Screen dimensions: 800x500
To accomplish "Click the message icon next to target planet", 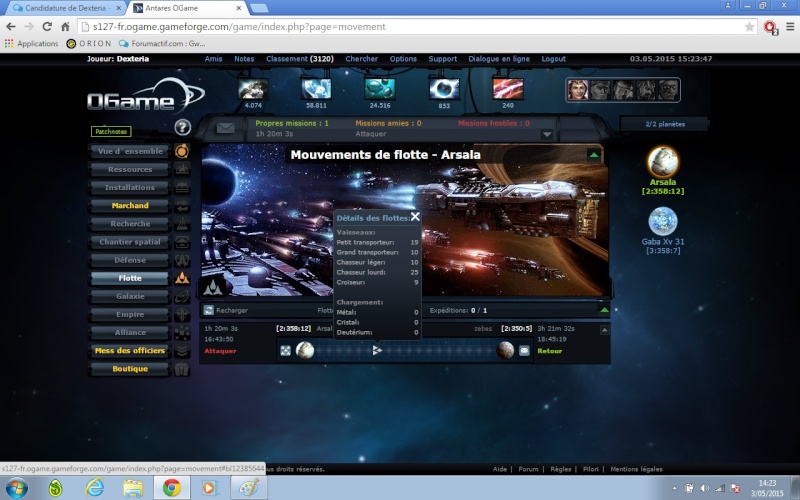I will 524,351.
